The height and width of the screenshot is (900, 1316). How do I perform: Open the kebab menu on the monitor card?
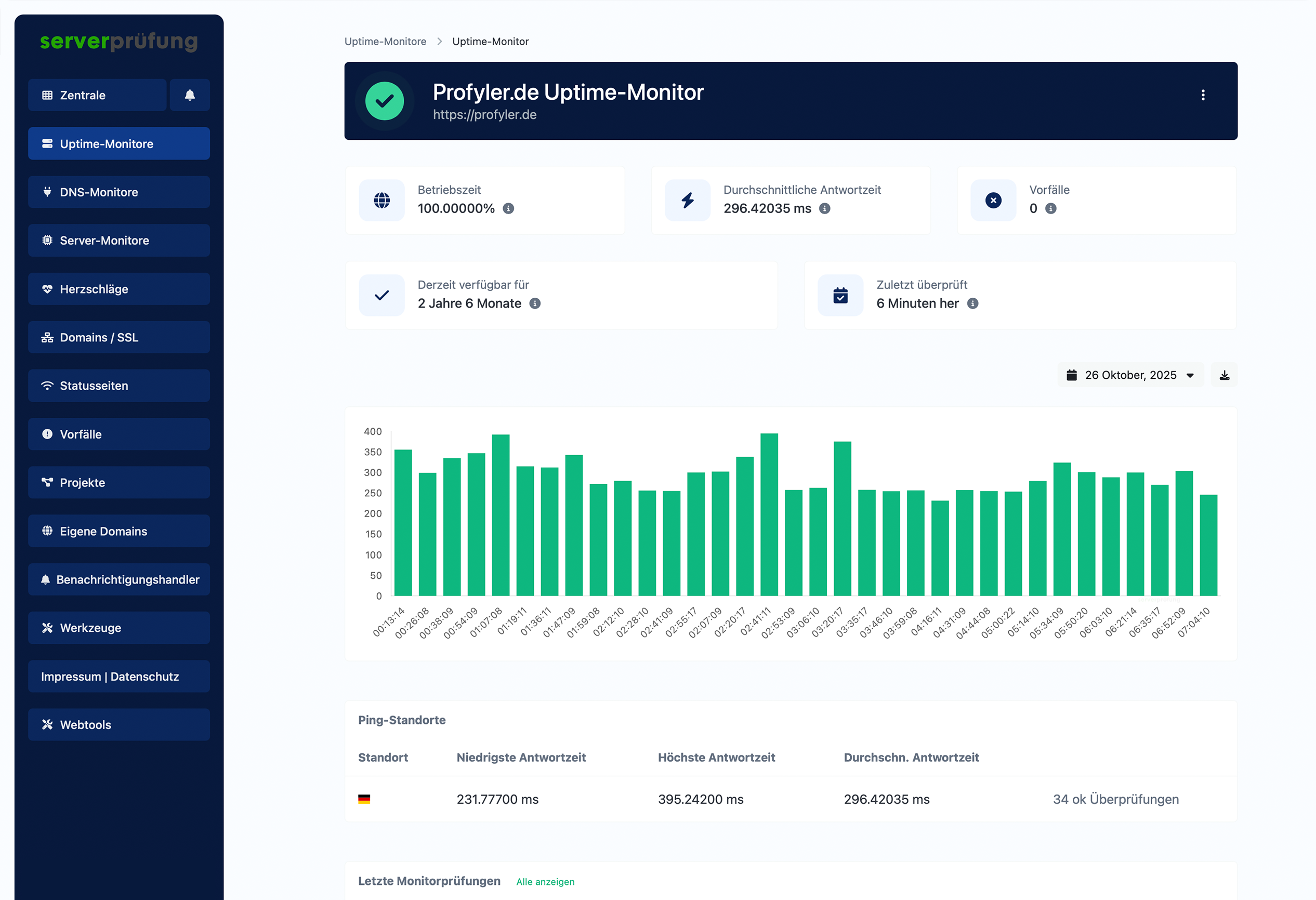(1203, 95)
